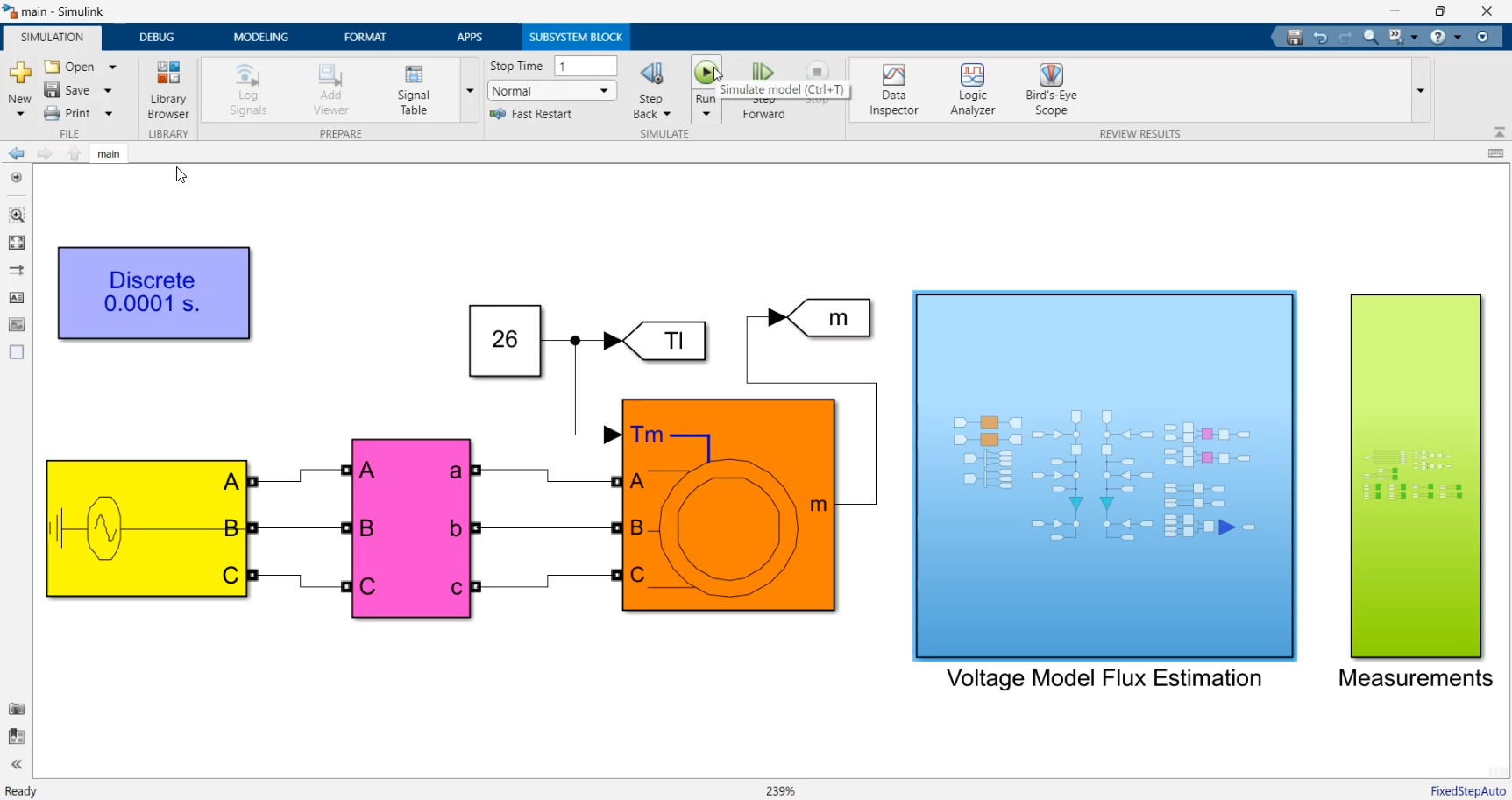Image resolution: width=1512 pixels, height=800 pixels.
Task: Expand the Run button dropdown arrow
Action: click(x=706, y=115)
